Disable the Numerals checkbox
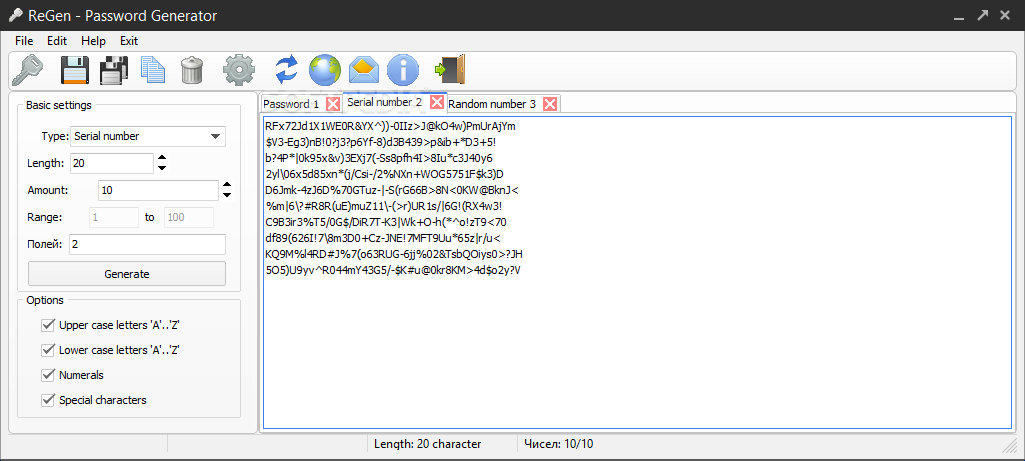Viewport: 1025px width, 461px height. [x=47, y=375]
